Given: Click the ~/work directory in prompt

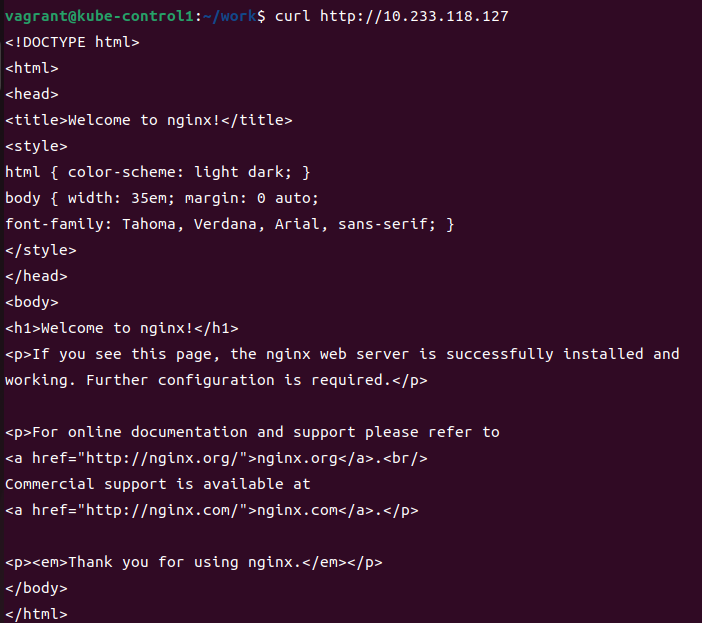Looking at the screenshot, I should [x=230, y=17].
